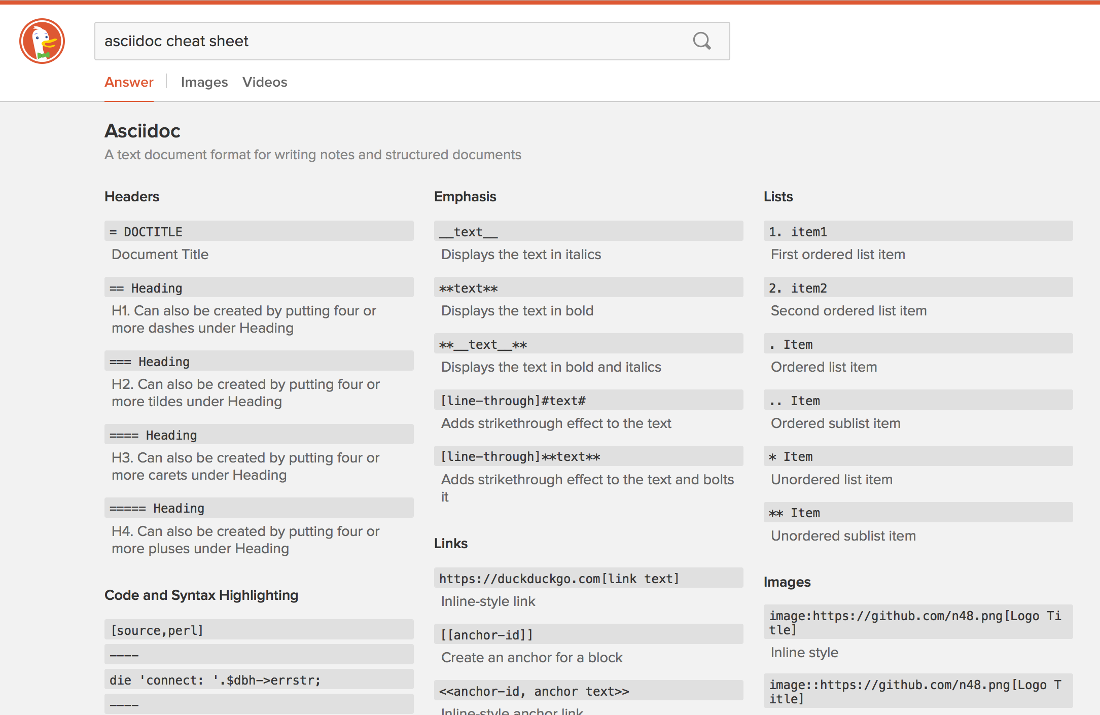The width and height of the screenshot is (1100, 715).
Task: Click the '== Heading' code snippet
Action: point(259,288)
